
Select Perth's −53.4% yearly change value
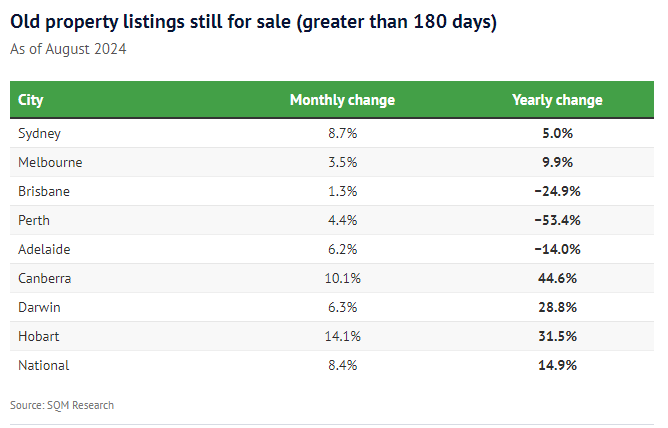[557, 220]
